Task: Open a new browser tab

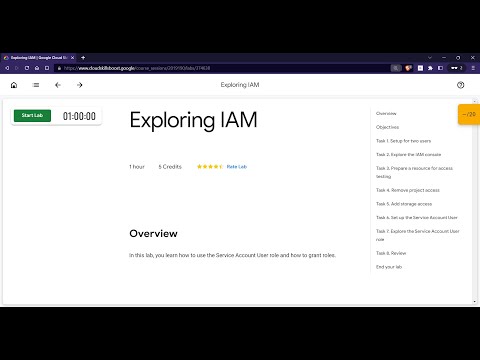Action: [83, 58]
